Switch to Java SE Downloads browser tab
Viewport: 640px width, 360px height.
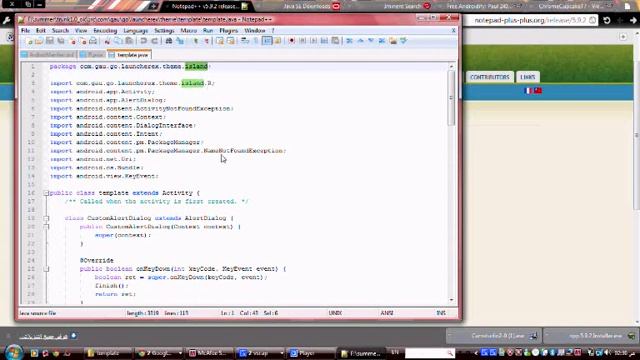tap(308, 6)
